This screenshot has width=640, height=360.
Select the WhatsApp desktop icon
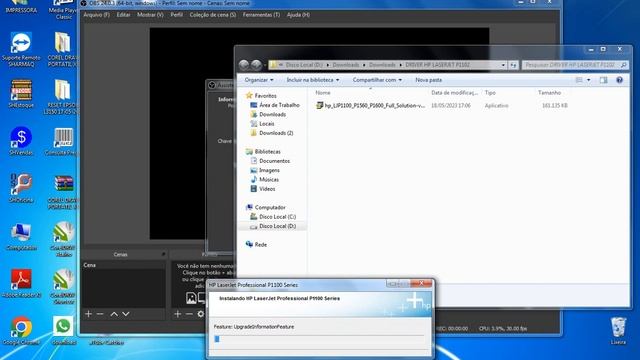63,331
